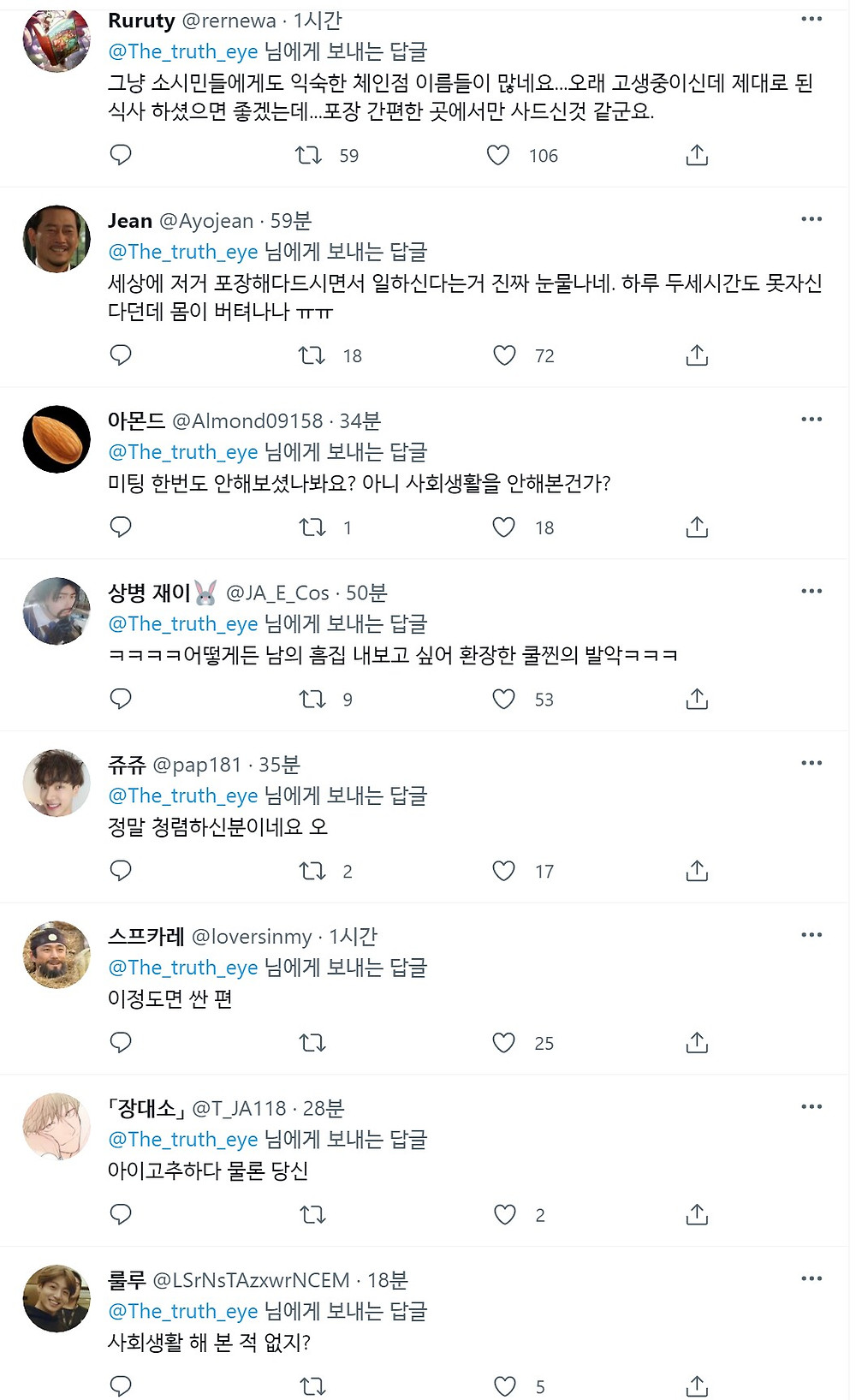This screenshot has height=1400, width=856.
Task: Open 상병 재이 profile name
Action: 149,593
